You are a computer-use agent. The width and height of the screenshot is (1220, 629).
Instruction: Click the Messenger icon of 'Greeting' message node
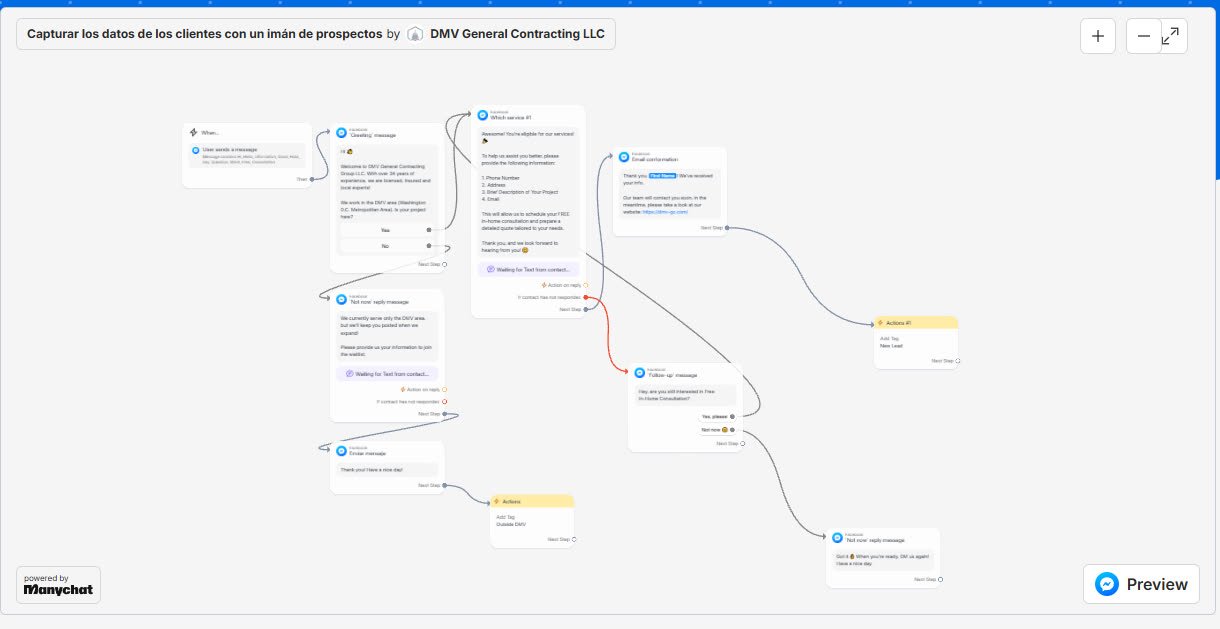(x=341, y=133)
